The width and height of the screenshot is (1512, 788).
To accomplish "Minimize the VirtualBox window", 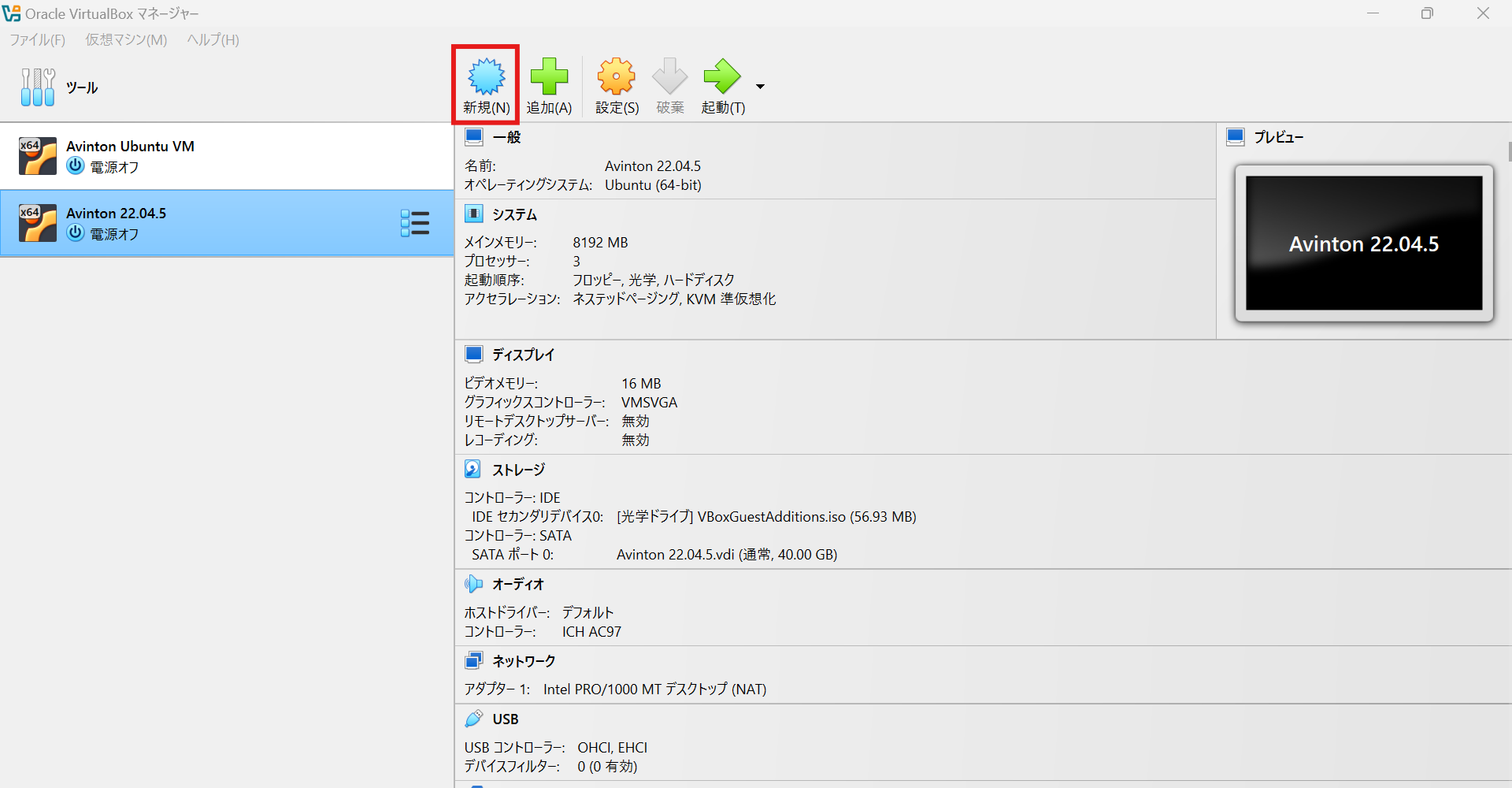I will (x=1373, y=13).
